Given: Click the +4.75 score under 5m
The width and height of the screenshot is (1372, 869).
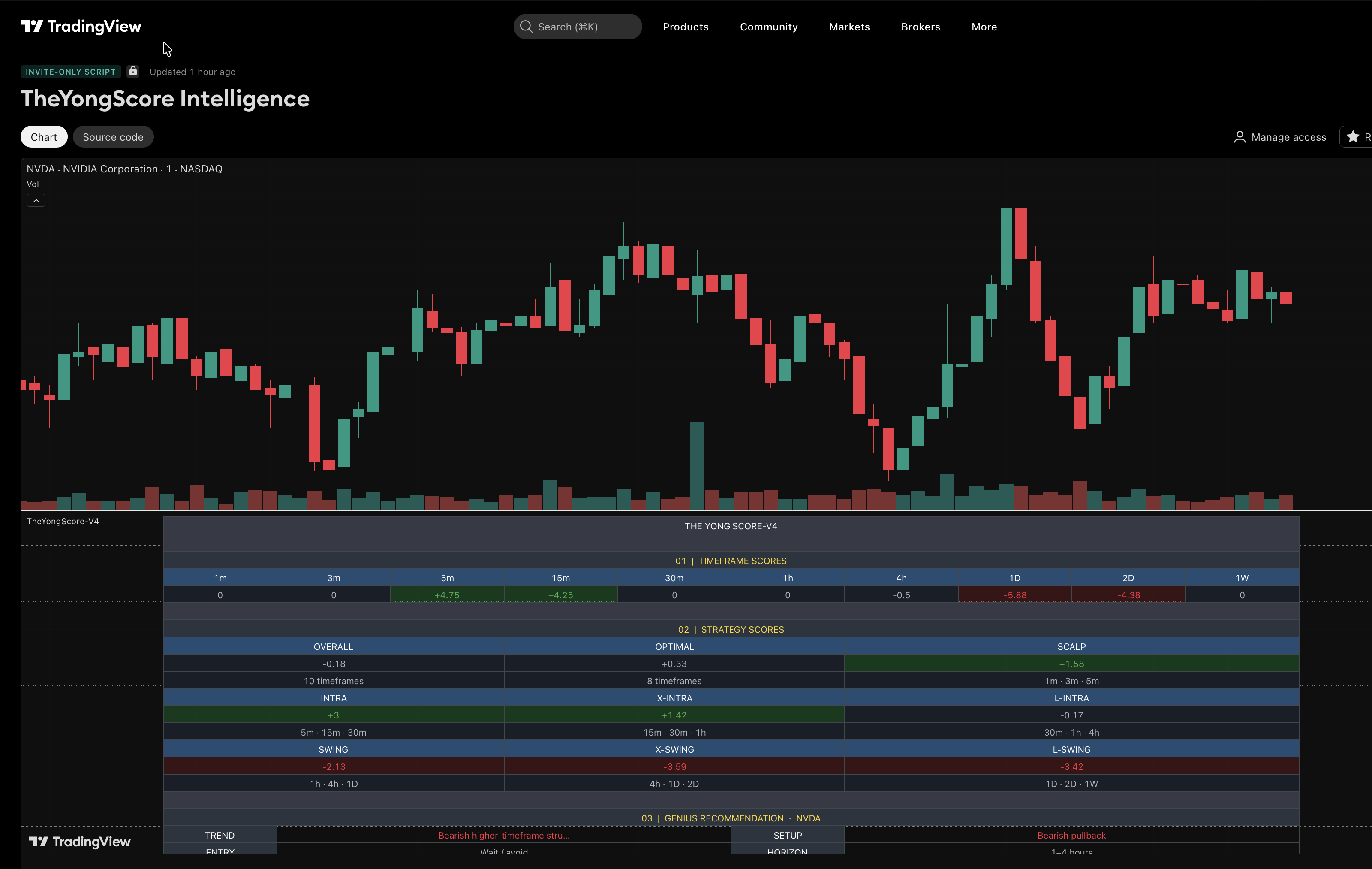Looking at the screenshot, I should point(447,595).
